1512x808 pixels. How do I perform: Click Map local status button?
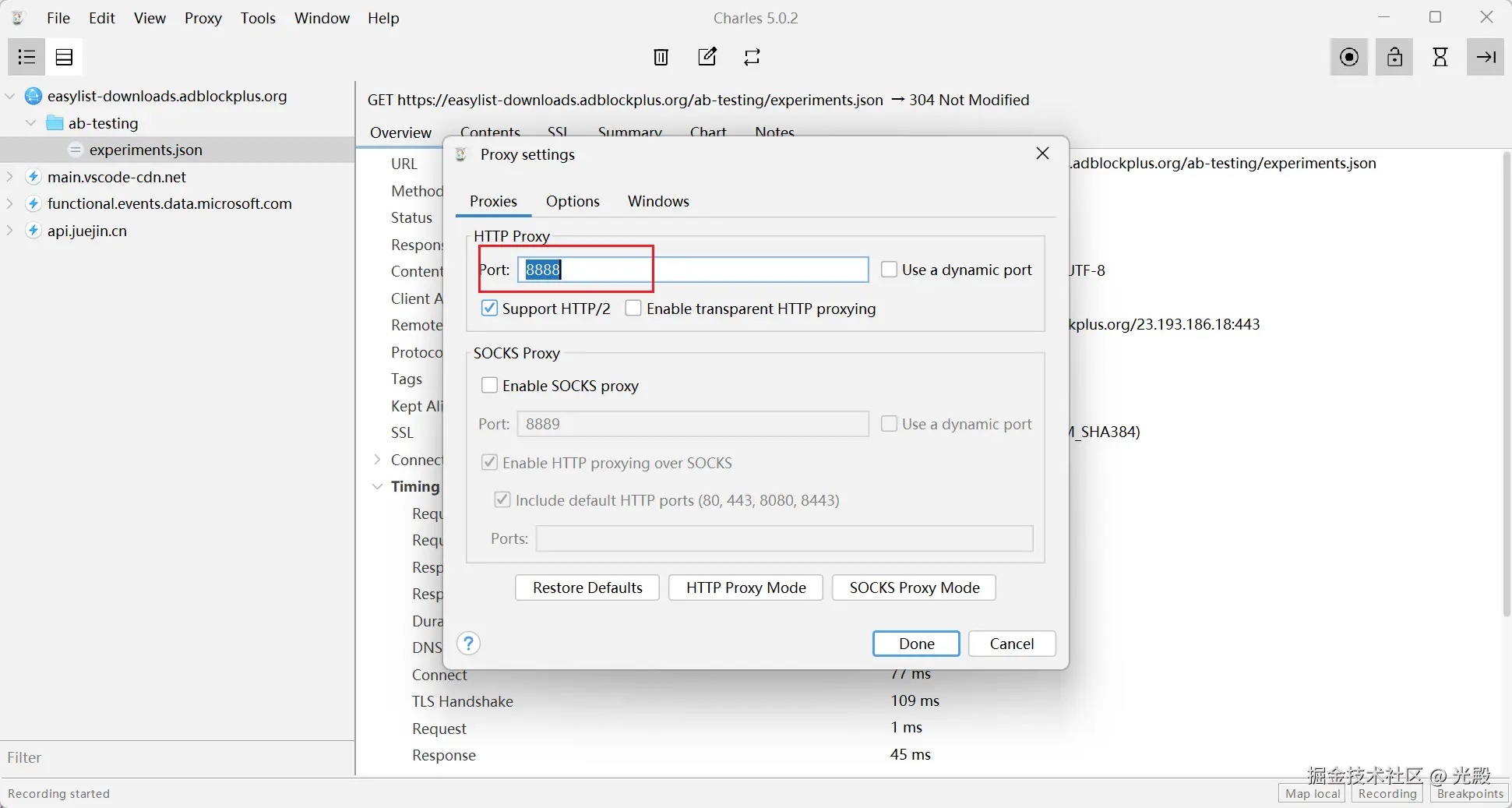tap(1313, 793)
